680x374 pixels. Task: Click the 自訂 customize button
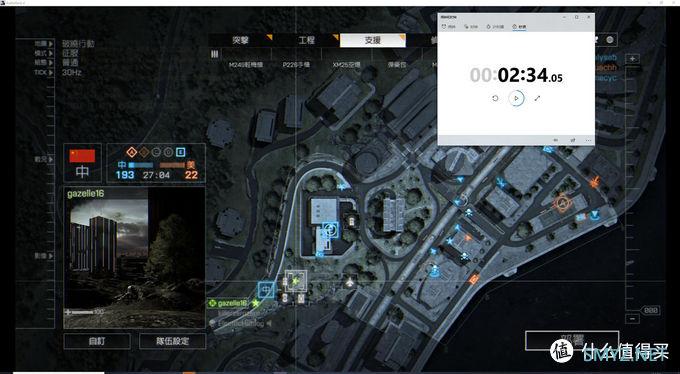[x=97, y=341]
